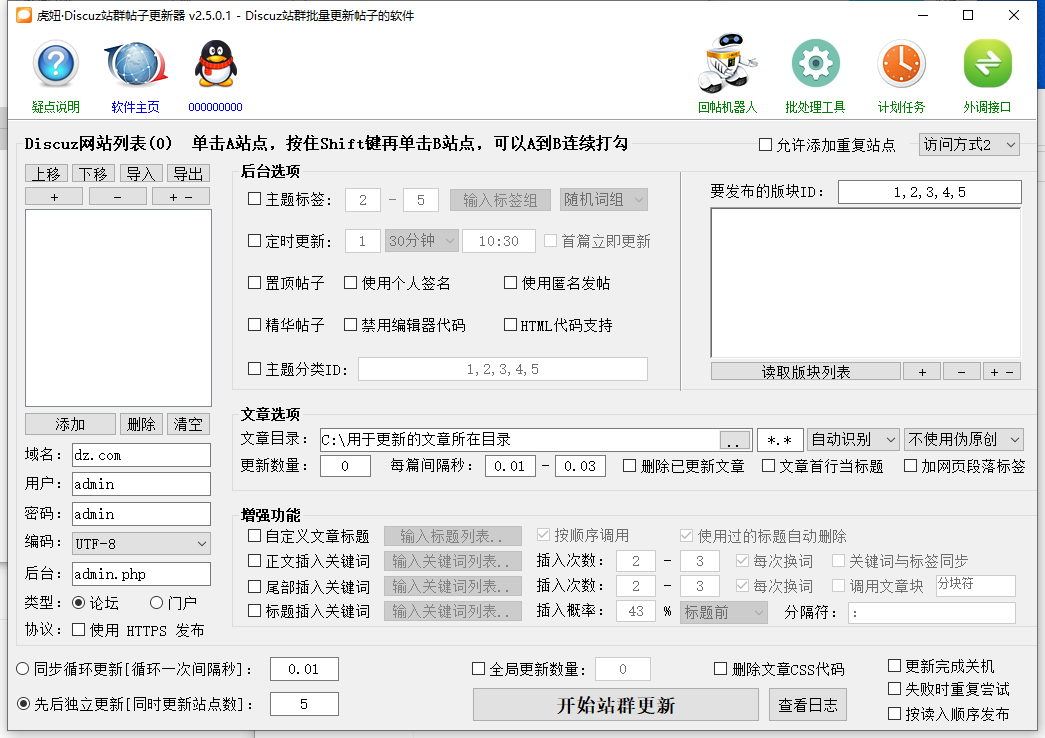Check the 置顶帖子 option
The height and width of the screenshot is (738, 1045).
(254, 283)
